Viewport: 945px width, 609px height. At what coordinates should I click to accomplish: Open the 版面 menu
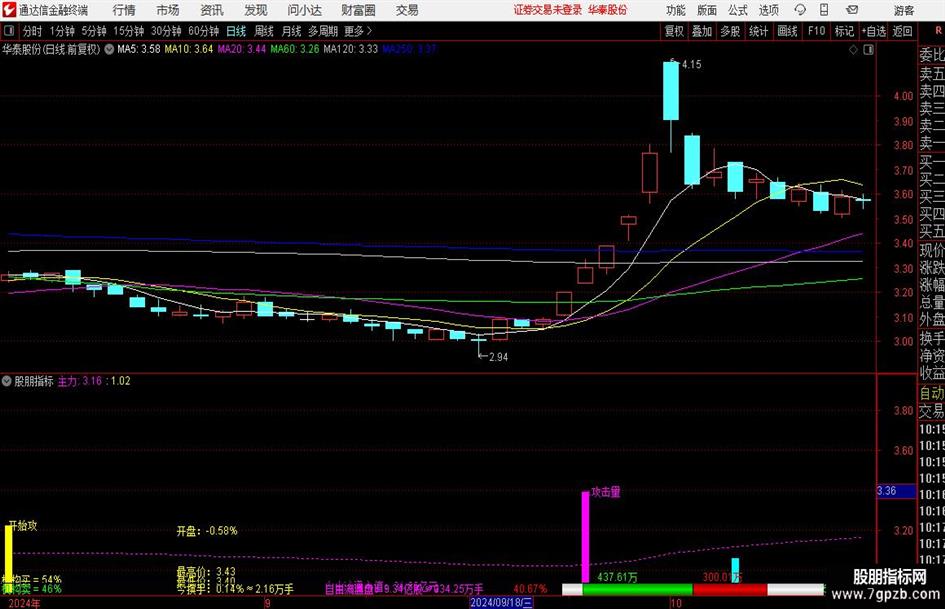coord(706,10)
